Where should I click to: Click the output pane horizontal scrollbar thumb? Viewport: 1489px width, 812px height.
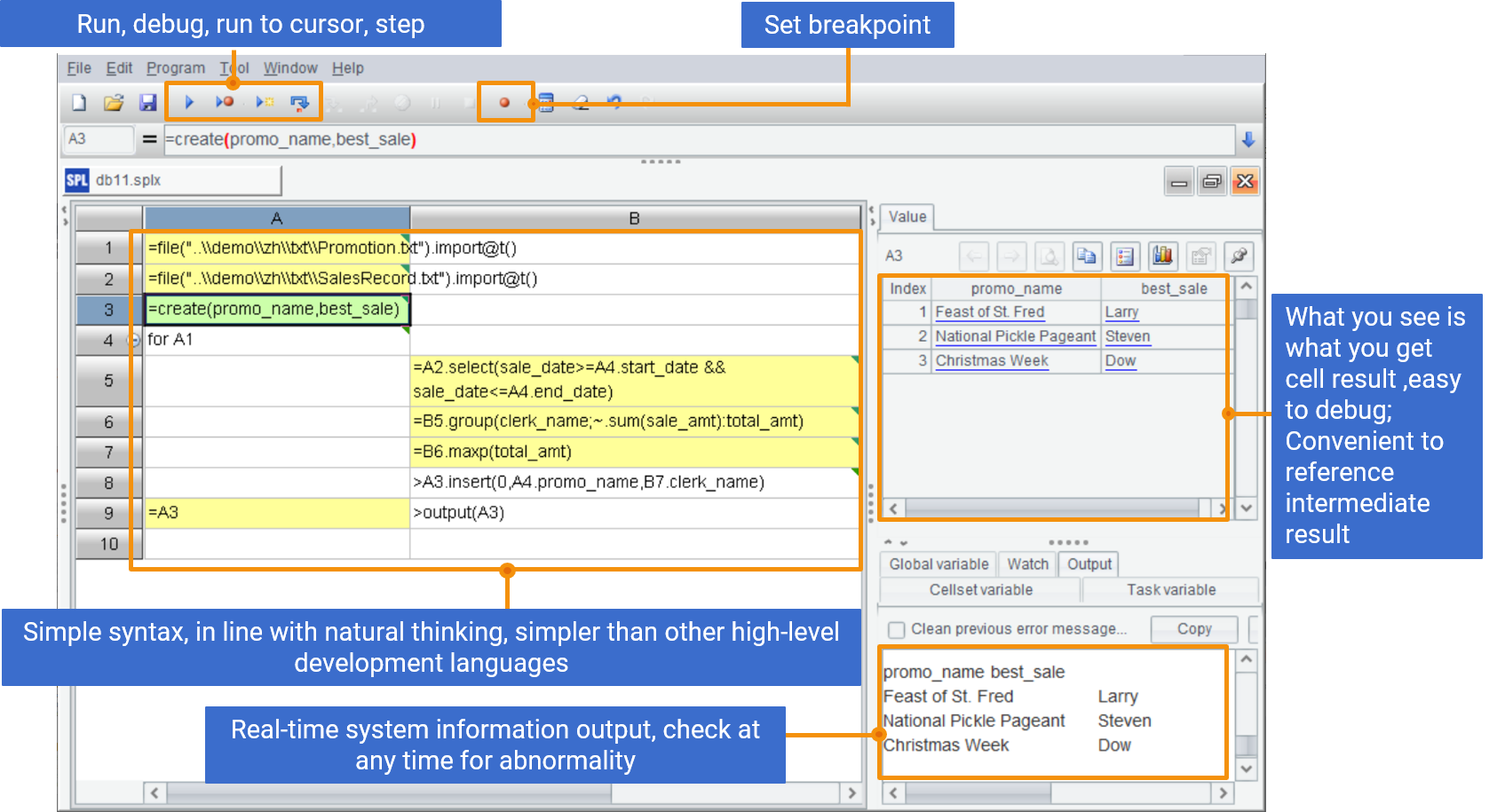[978, 792]
